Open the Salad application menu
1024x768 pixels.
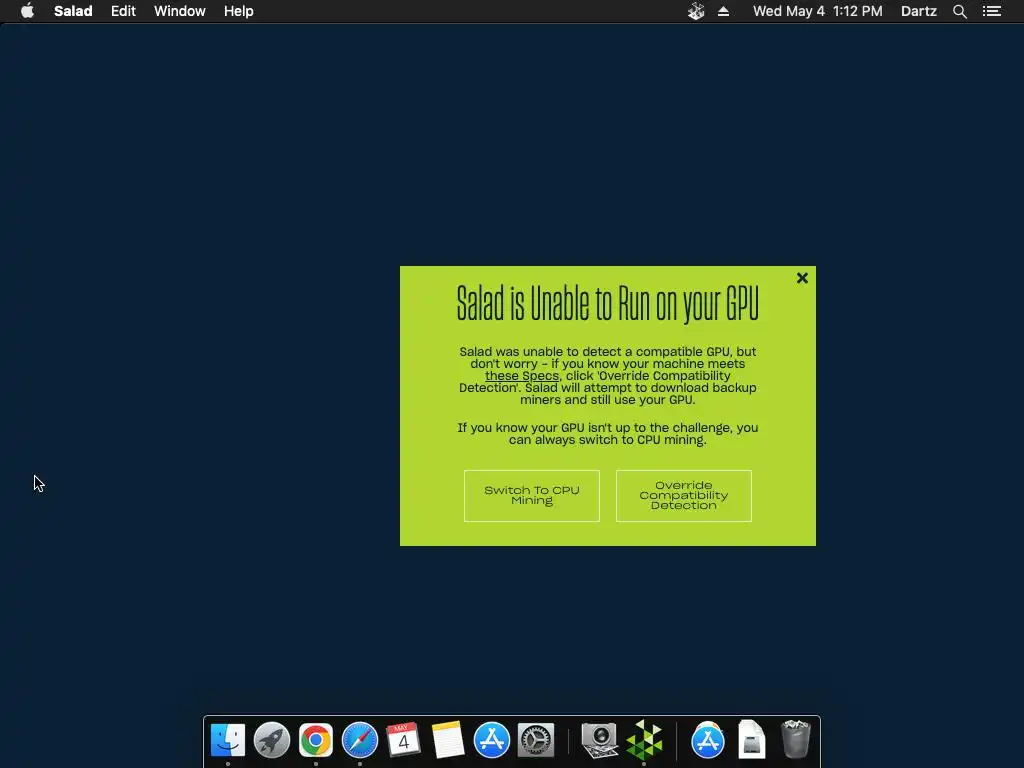tap(73, 11)
